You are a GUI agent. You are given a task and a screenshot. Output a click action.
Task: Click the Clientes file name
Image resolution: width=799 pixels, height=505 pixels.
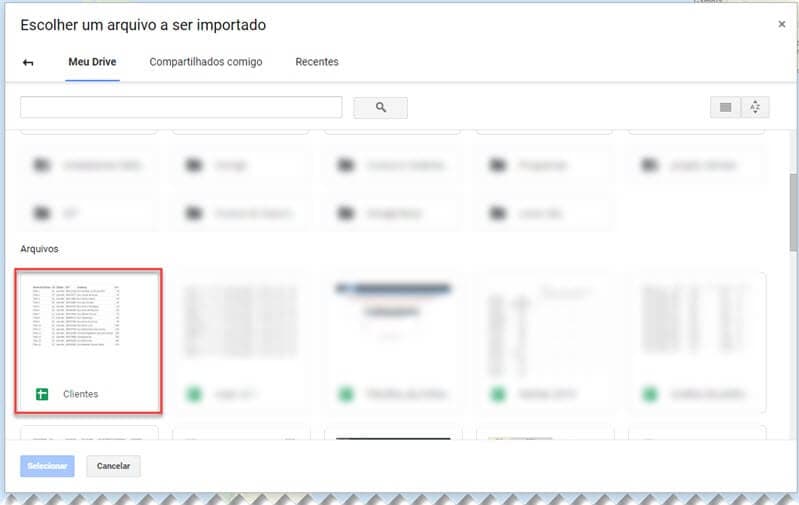click(81, 394)
